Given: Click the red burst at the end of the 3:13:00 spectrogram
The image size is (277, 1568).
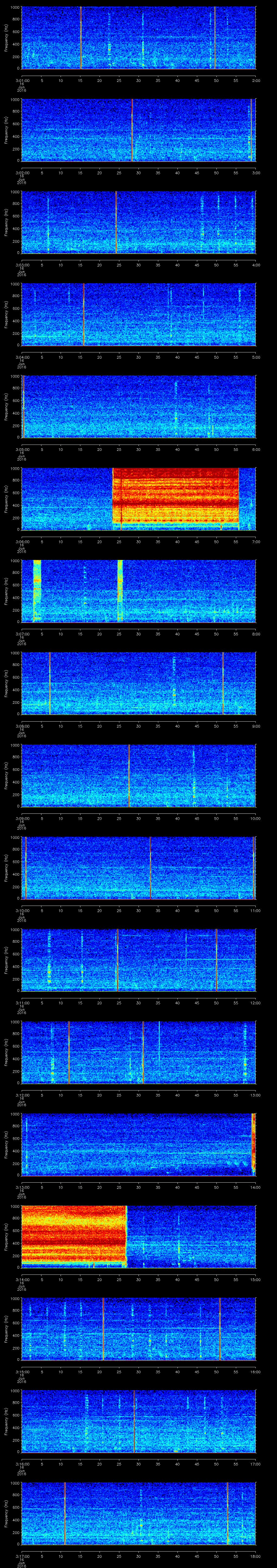Looking at the screenshot, I should point(254,1144).
